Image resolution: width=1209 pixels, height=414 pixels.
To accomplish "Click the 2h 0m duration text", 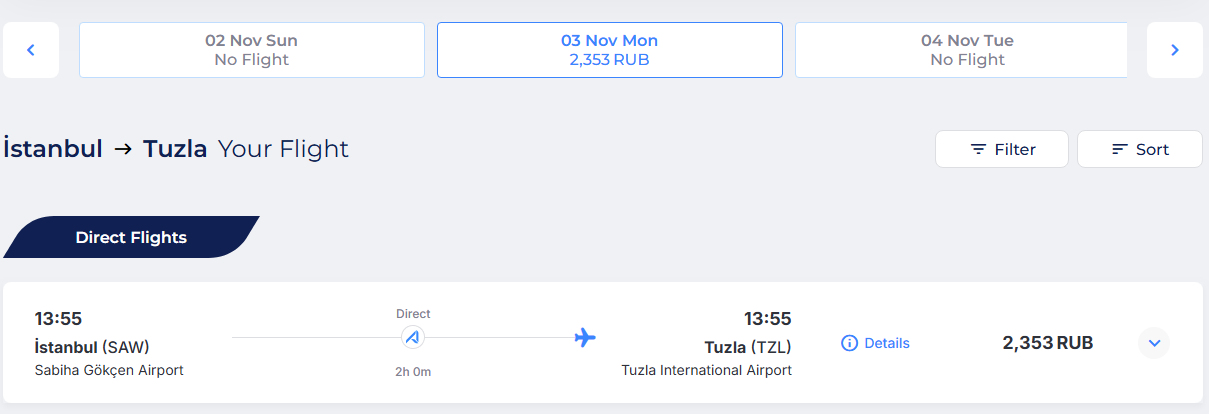I will tap(412, 372).
